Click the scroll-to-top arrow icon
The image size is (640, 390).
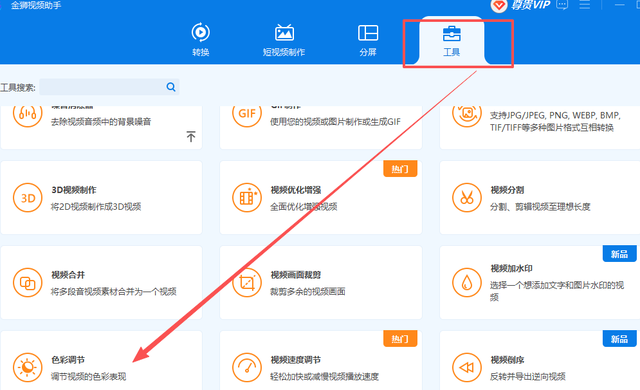[191, 136]
